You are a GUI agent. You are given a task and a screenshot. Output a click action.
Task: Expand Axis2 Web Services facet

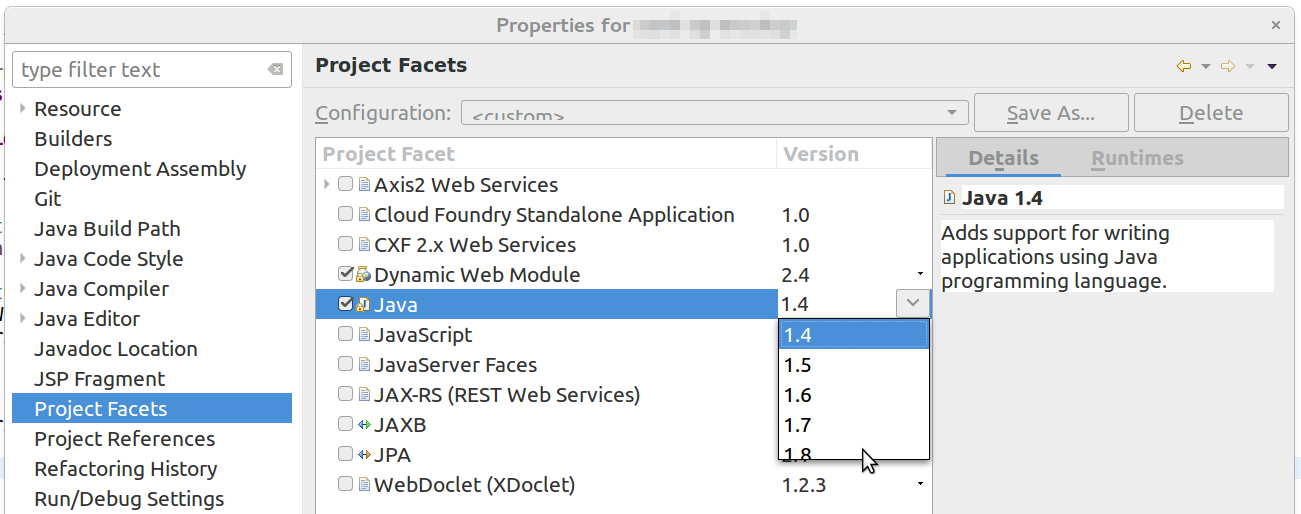327,185
